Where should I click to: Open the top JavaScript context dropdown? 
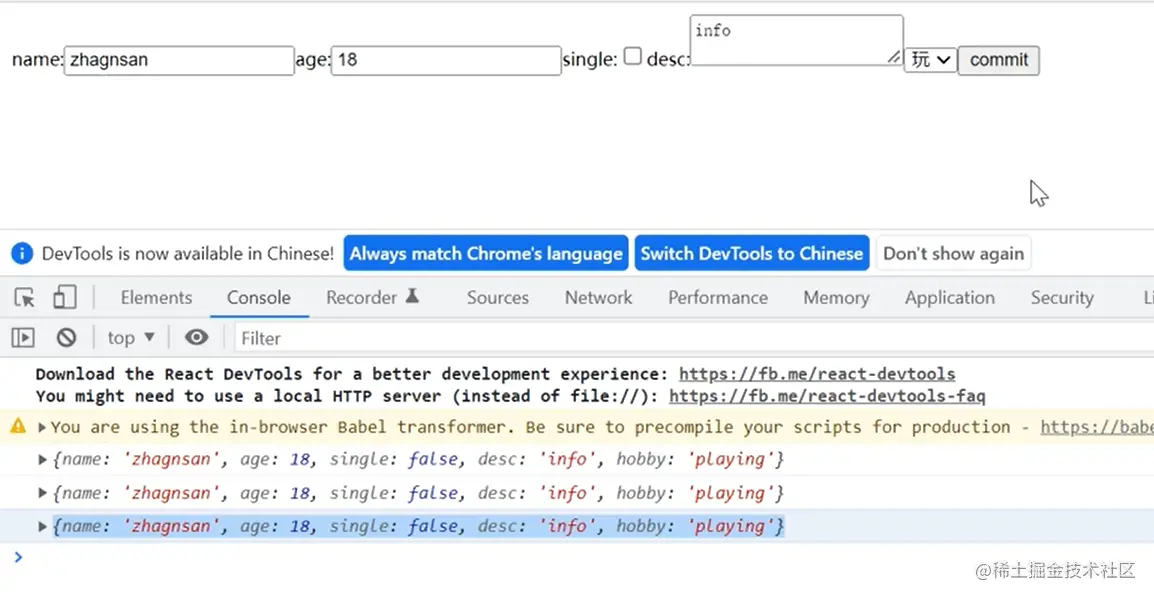point(131,338)
